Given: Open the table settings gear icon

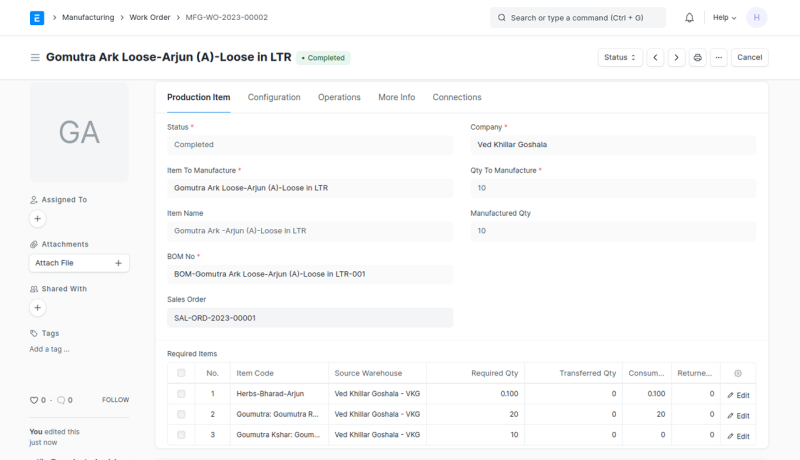Looking at the screenshot, I should (737, 373).
